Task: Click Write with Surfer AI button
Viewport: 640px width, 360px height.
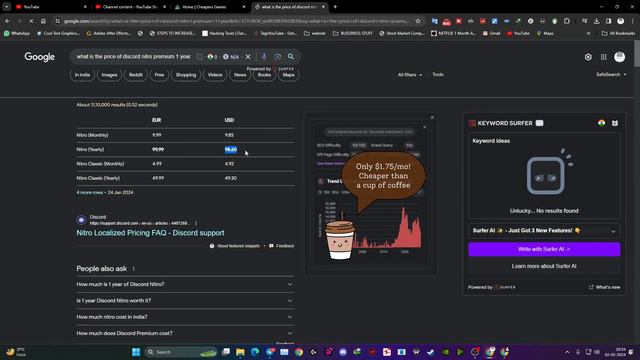Action: 544,249
